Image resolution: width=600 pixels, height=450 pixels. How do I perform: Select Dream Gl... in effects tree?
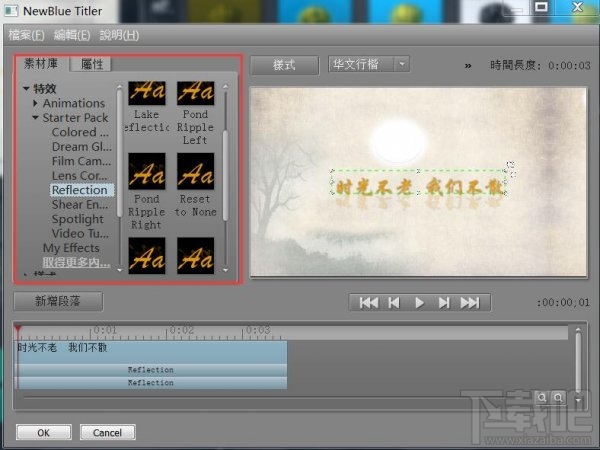(82, 147)
